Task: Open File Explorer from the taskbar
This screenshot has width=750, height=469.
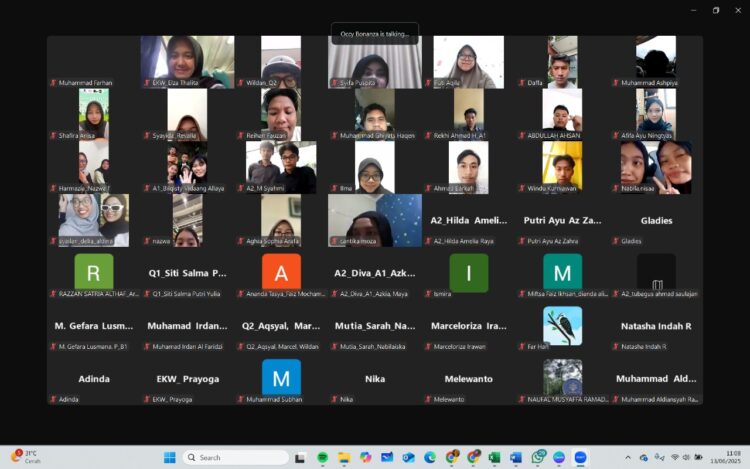Action: click(x=343, y=457)
